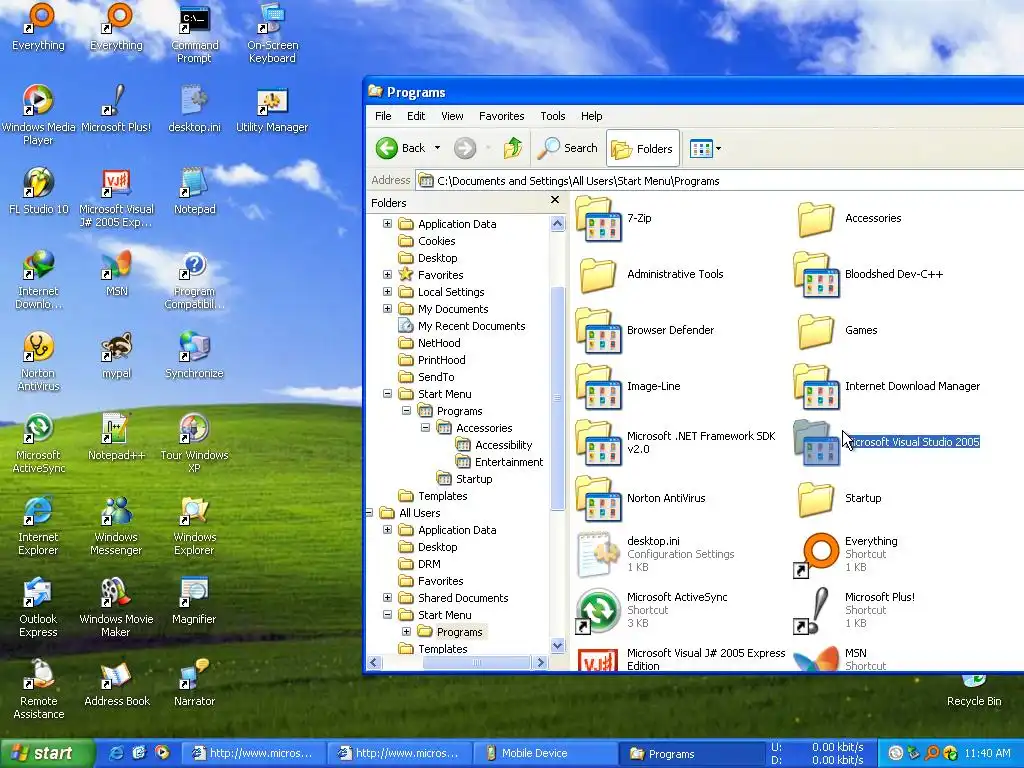Select the Games folder
The width and height of the screenshot is (1024, 768).
click(x=836, y=330)
